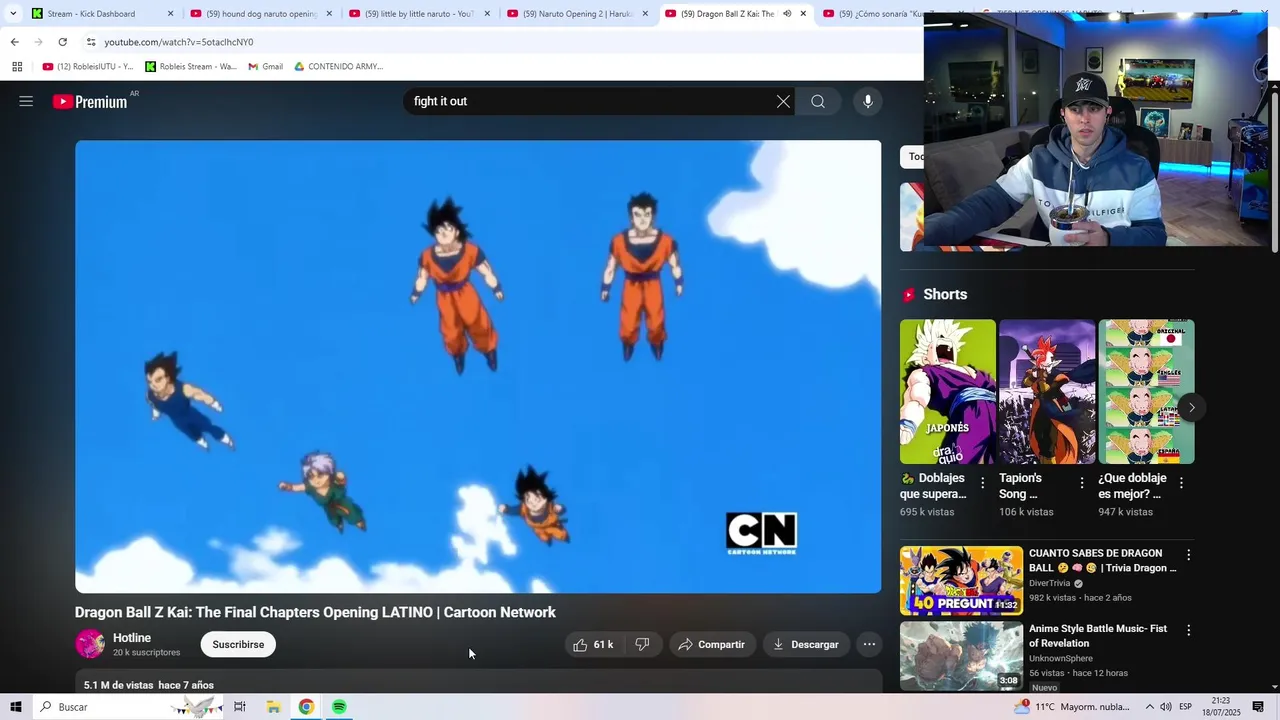Screen dimensions: 1280x720
Task: Open options menu for Tapion's Song short
Action: [1081, 483]
